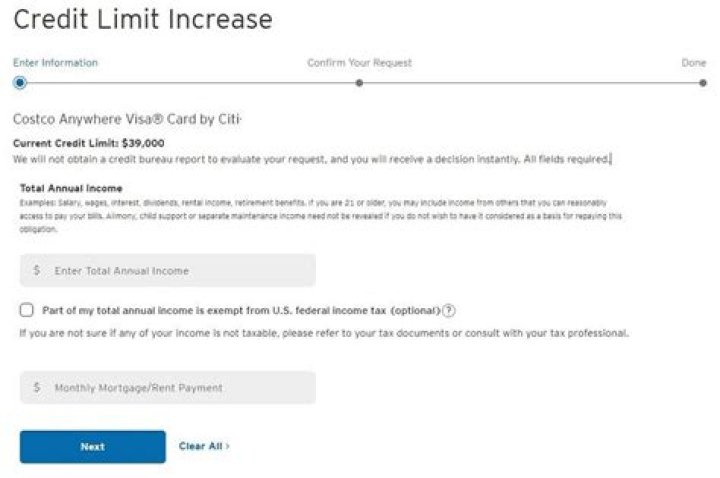Screen dimensions: 720x478
Task: Click the Clear All link
Action: click(200, 446)
